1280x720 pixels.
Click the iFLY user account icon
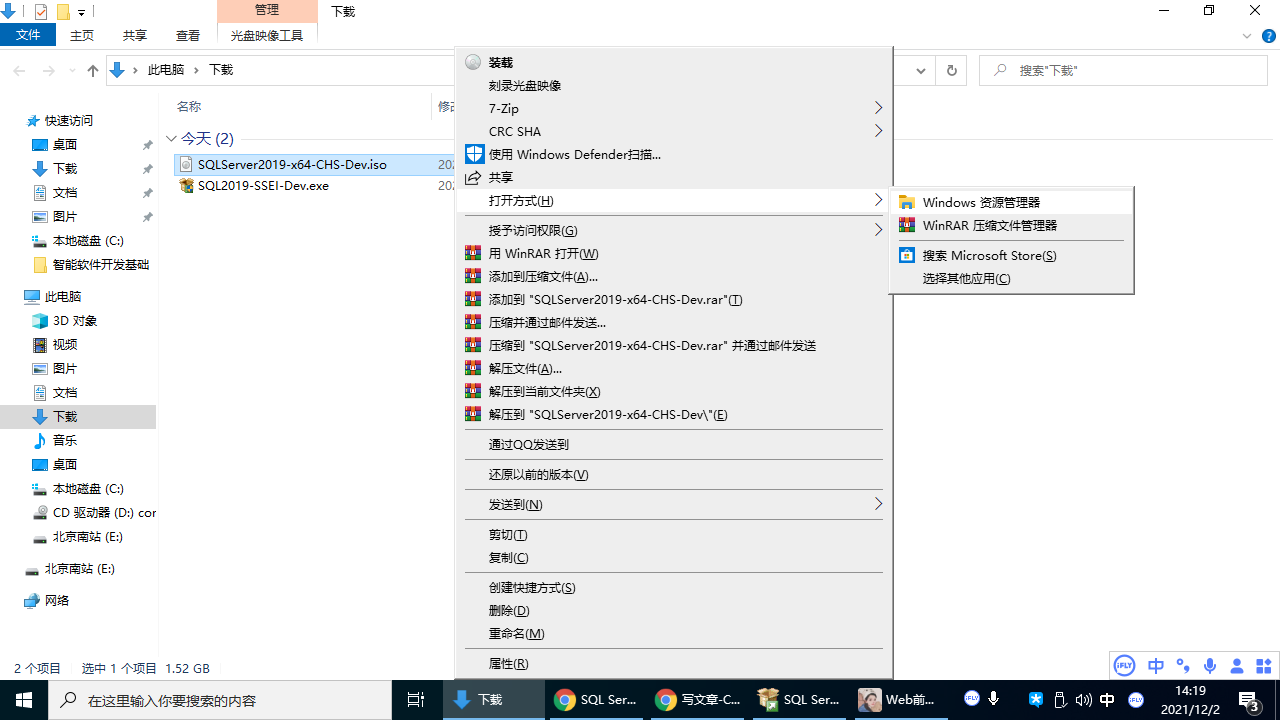click(1237, 665)
